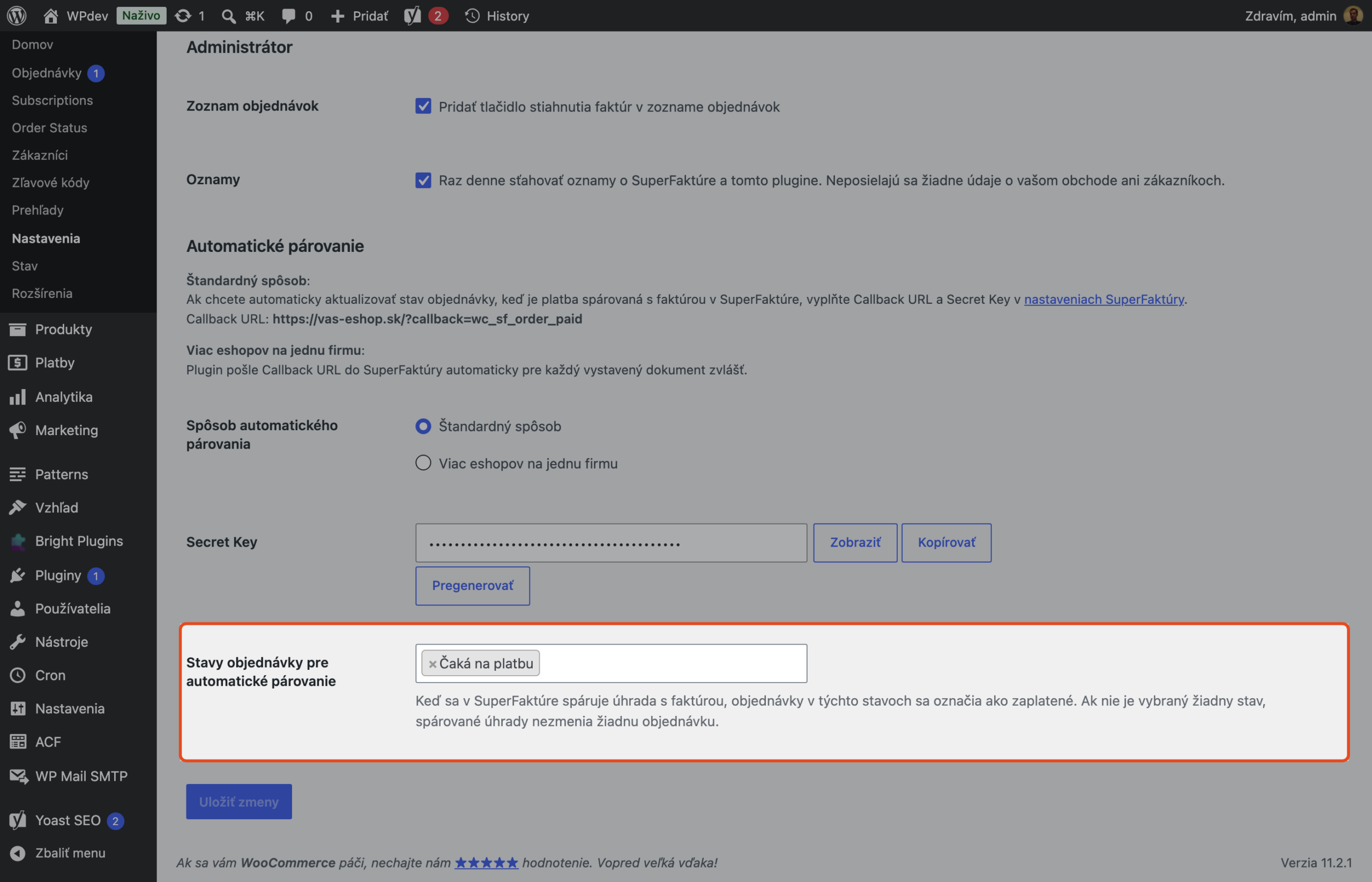This screenshot has width=1372, height=882.
Task: Uncheck invoice download button in order list checkbox
Action: coord(423,106)
